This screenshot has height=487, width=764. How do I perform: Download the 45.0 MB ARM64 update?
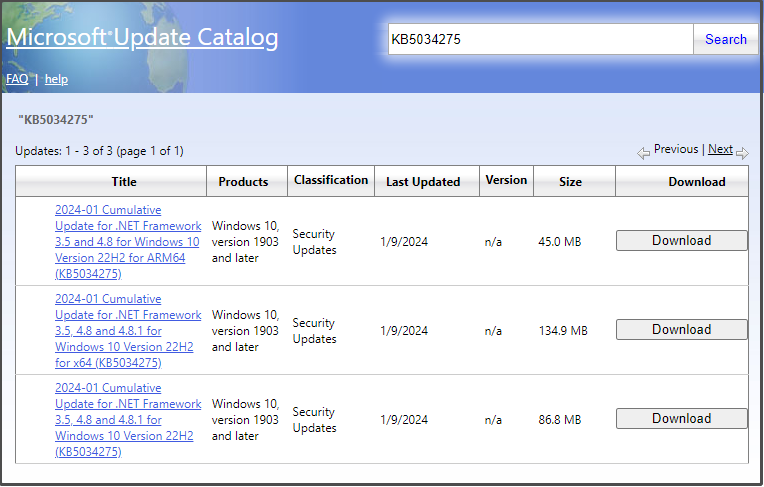pyautogui.click(x=682, y=240)
